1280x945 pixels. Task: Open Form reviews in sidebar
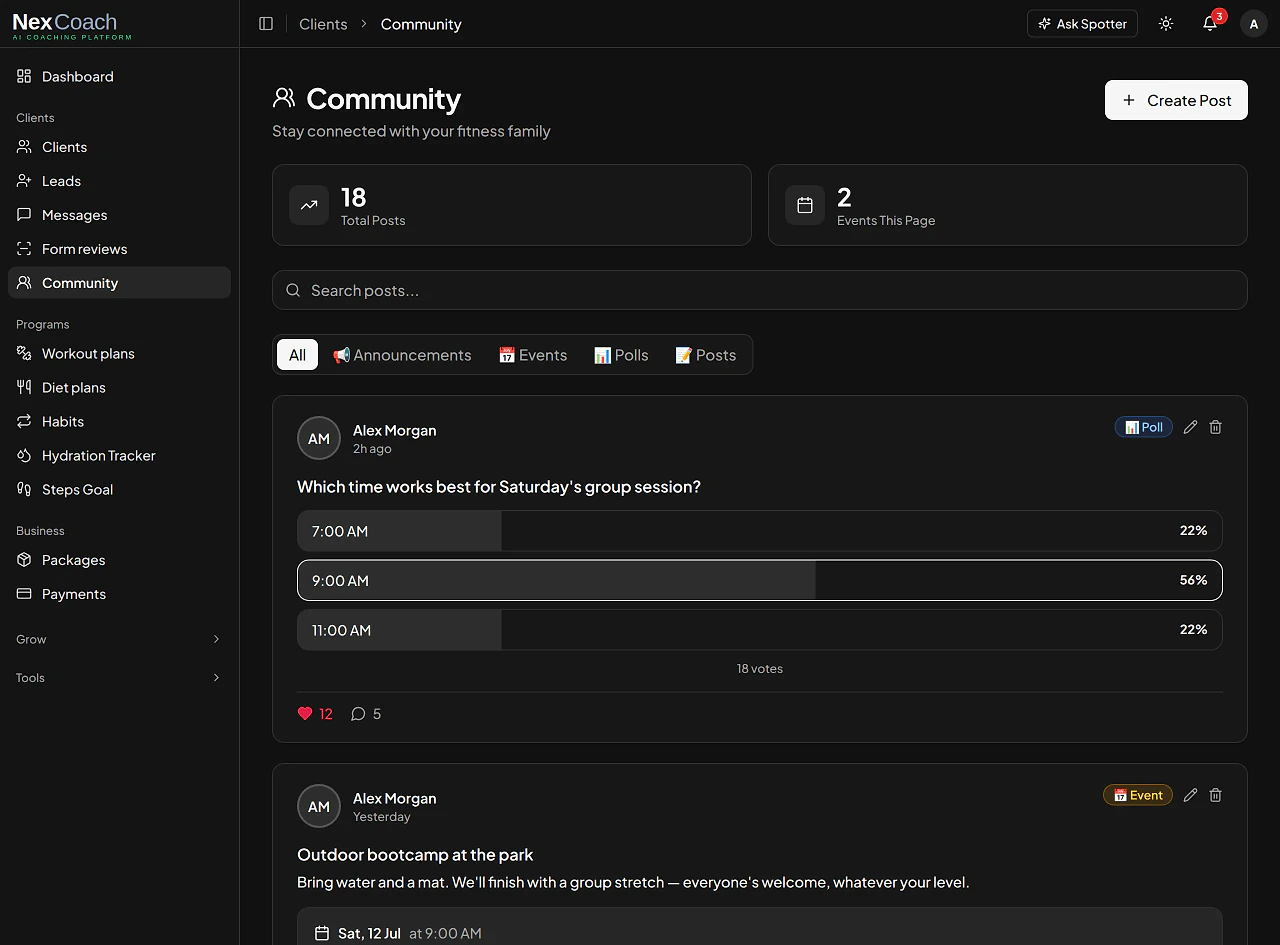click(119, 249)
